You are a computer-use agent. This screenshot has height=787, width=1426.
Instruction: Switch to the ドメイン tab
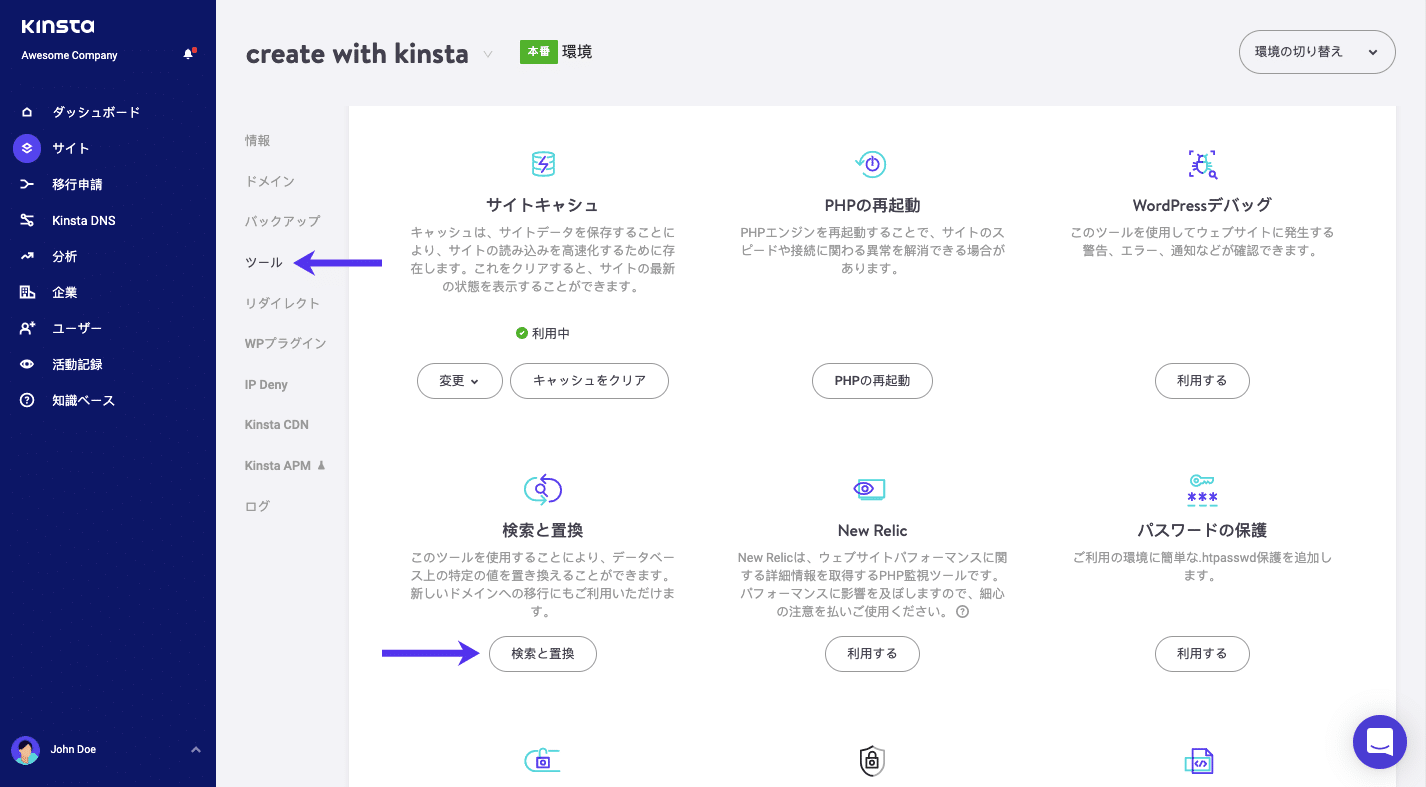(x=270, y=181)
